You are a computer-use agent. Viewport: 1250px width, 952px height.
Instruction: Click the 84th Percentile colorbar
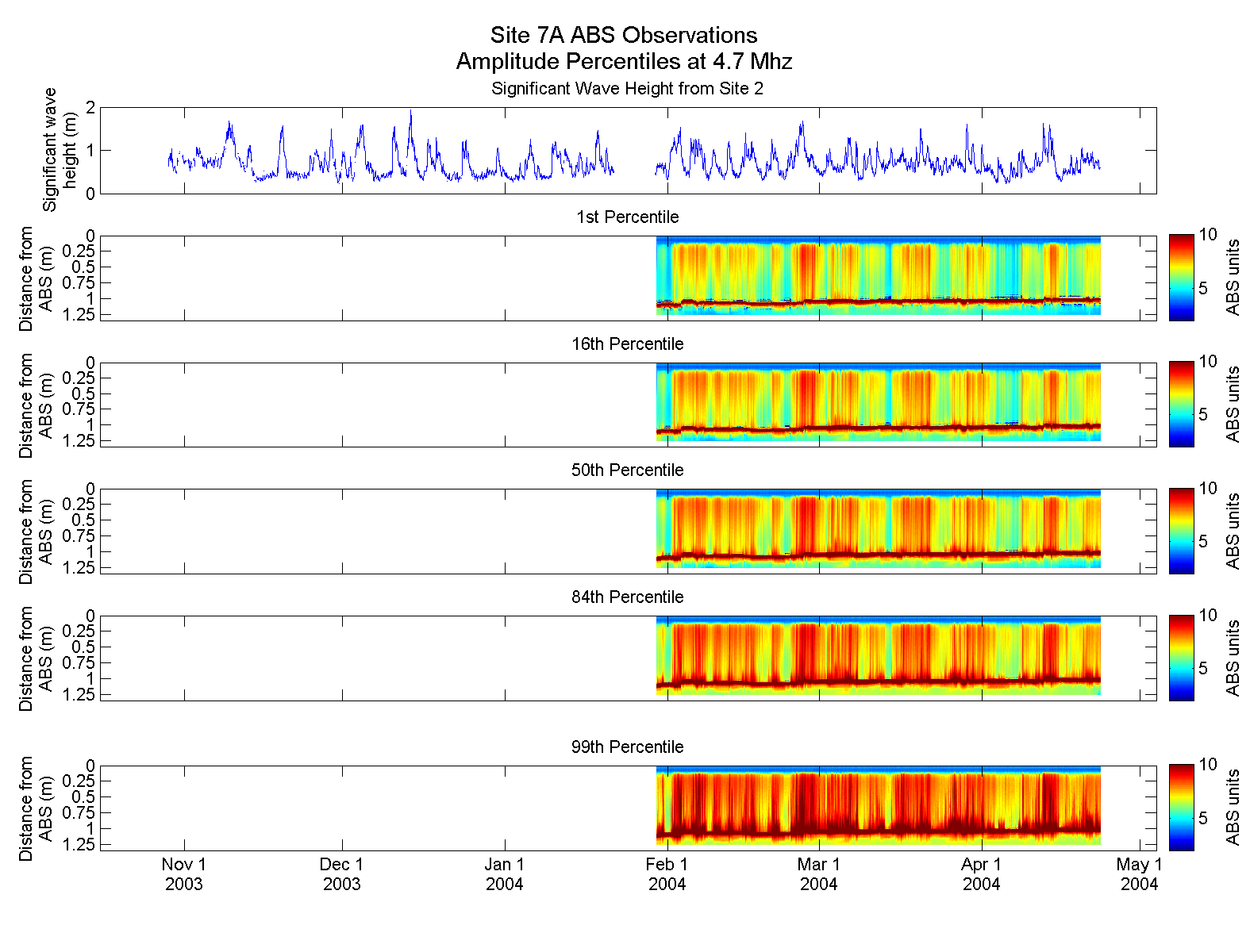(x=1181, y=658)
